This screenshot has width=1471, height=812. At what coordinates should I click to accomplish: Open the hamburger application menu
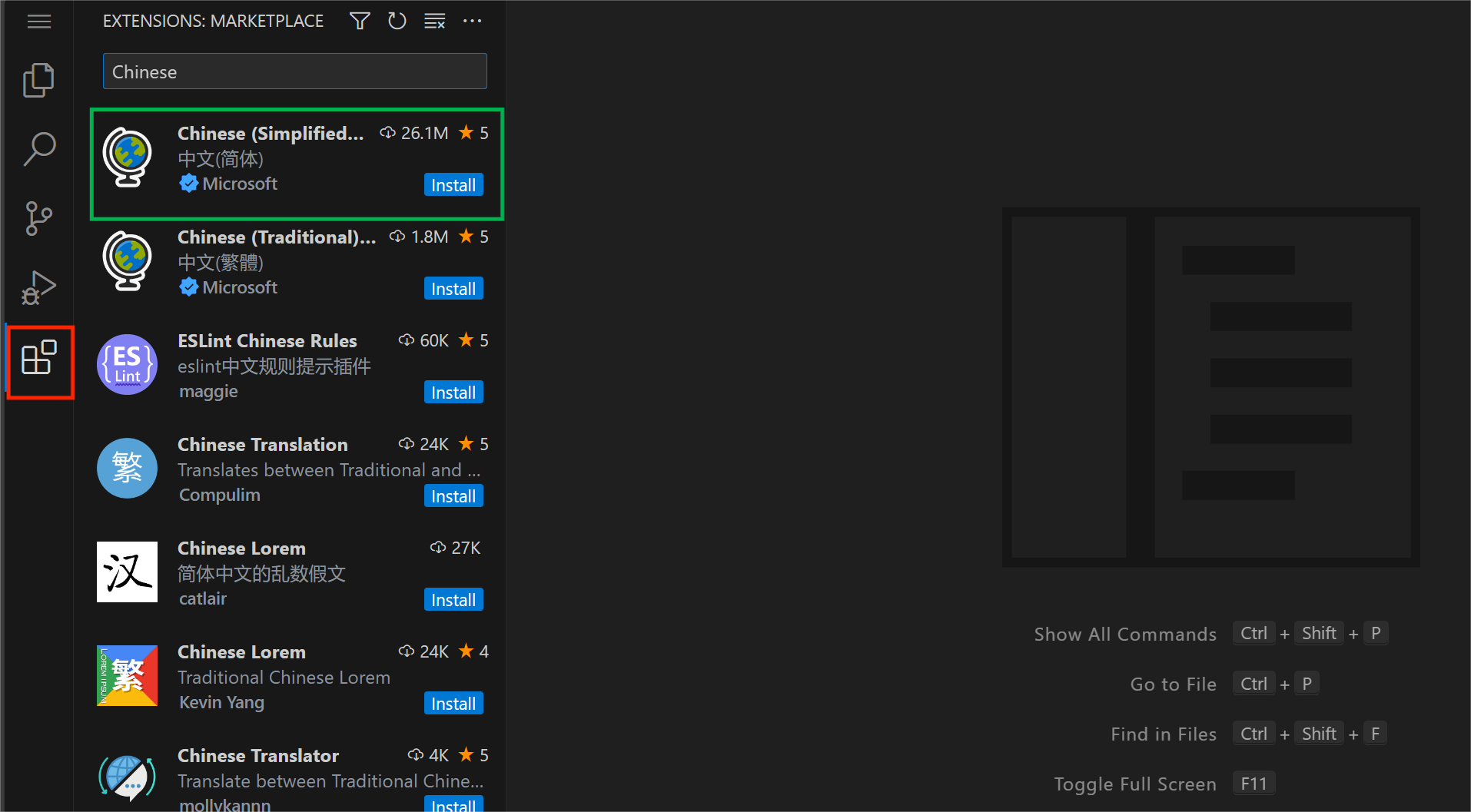coord(39,22)
